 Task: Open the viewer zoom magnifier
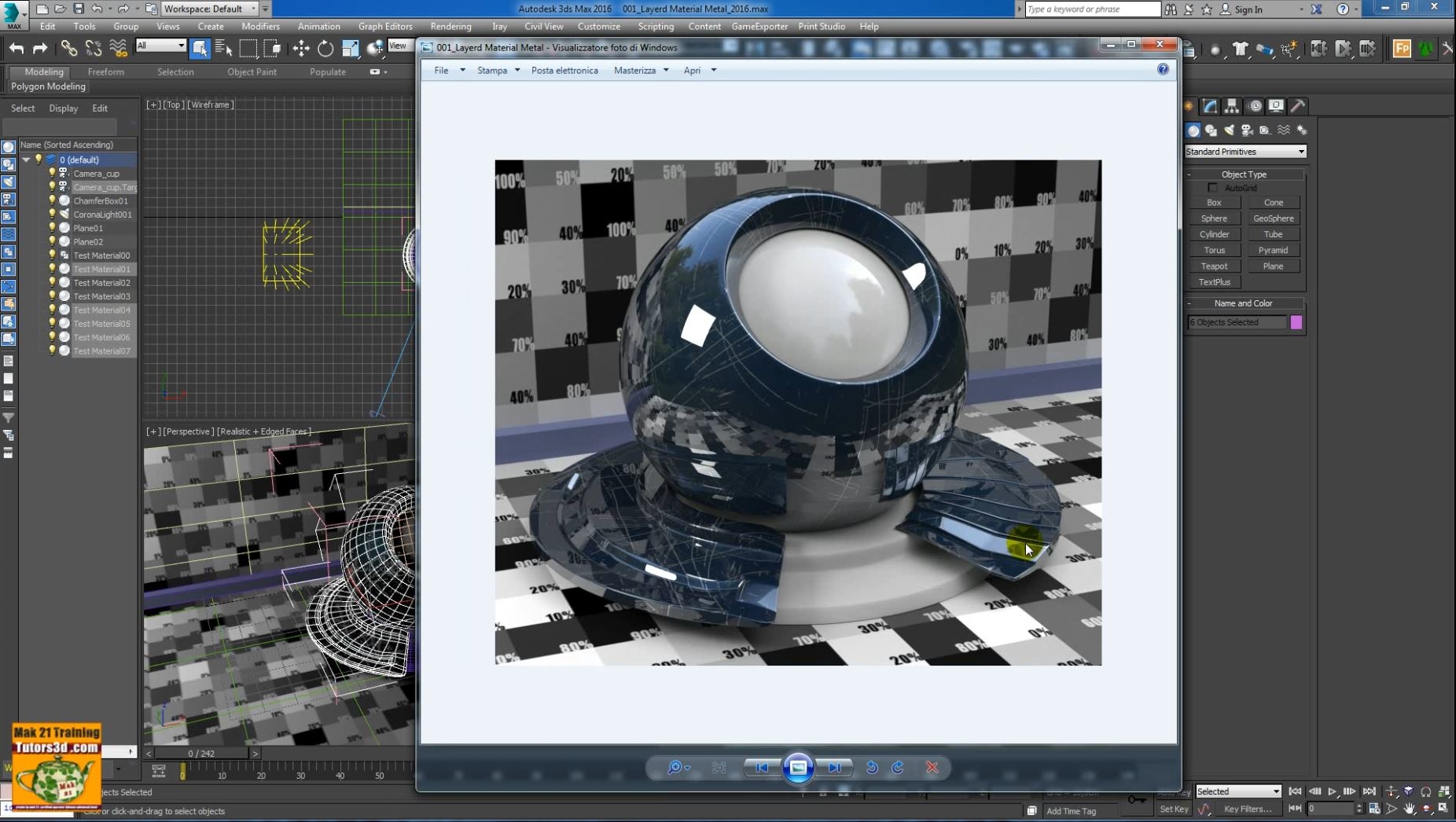coord(675,768)
